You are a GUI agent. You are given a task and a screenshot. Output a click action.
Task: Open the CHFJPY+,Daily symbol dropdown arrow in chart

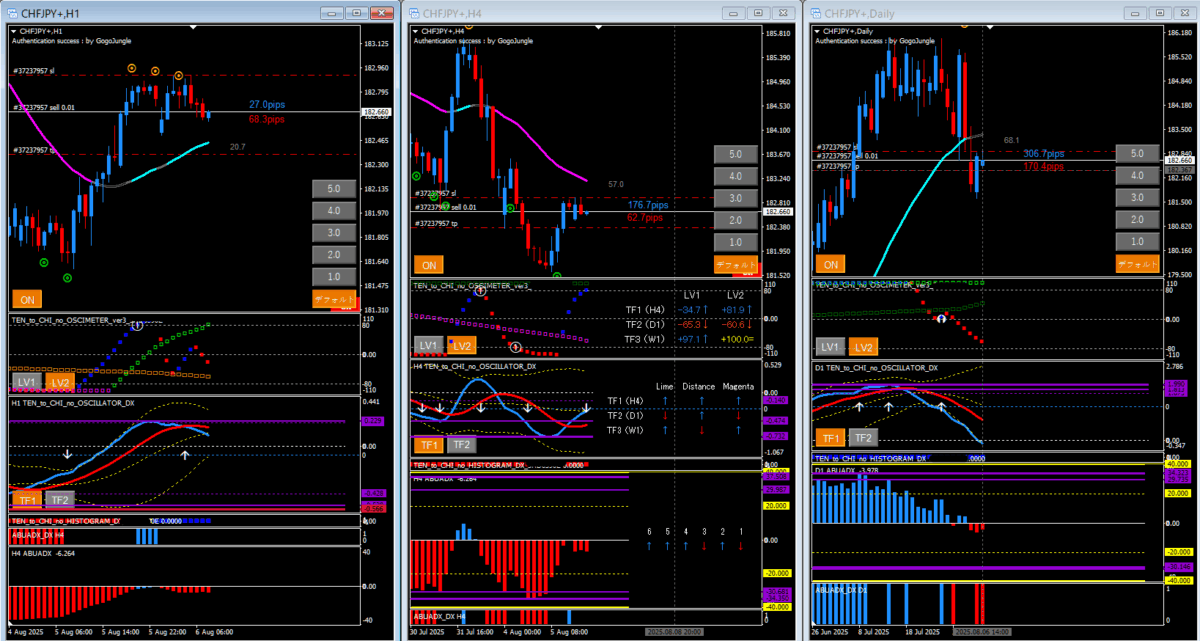[x=818, y=31]
